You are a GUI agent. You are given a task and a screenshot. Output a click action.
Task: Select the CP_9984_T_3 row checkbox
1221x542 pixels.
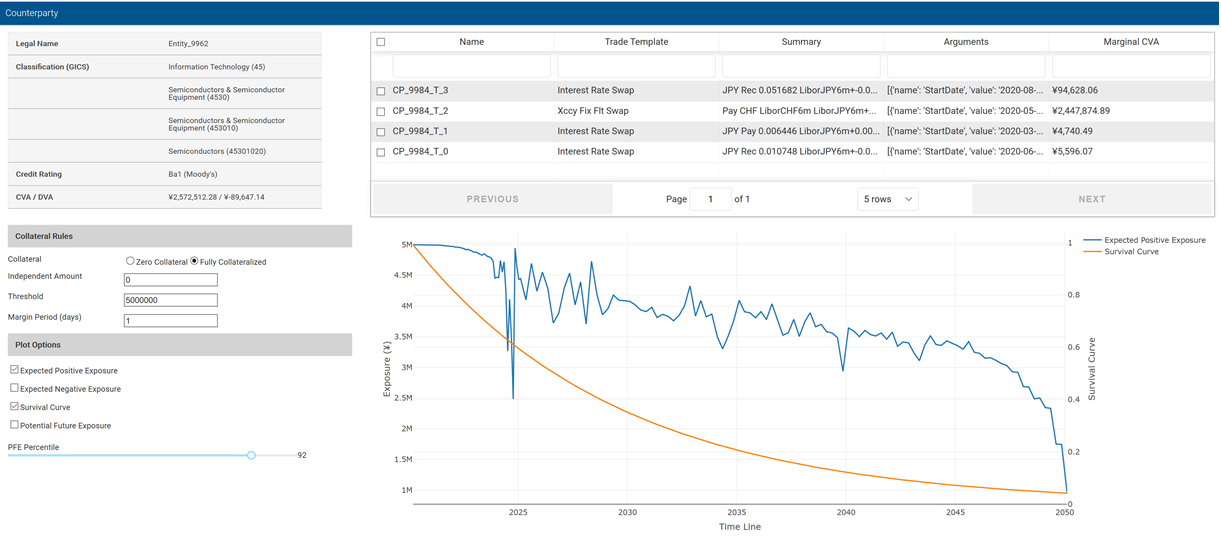(381, 91)
